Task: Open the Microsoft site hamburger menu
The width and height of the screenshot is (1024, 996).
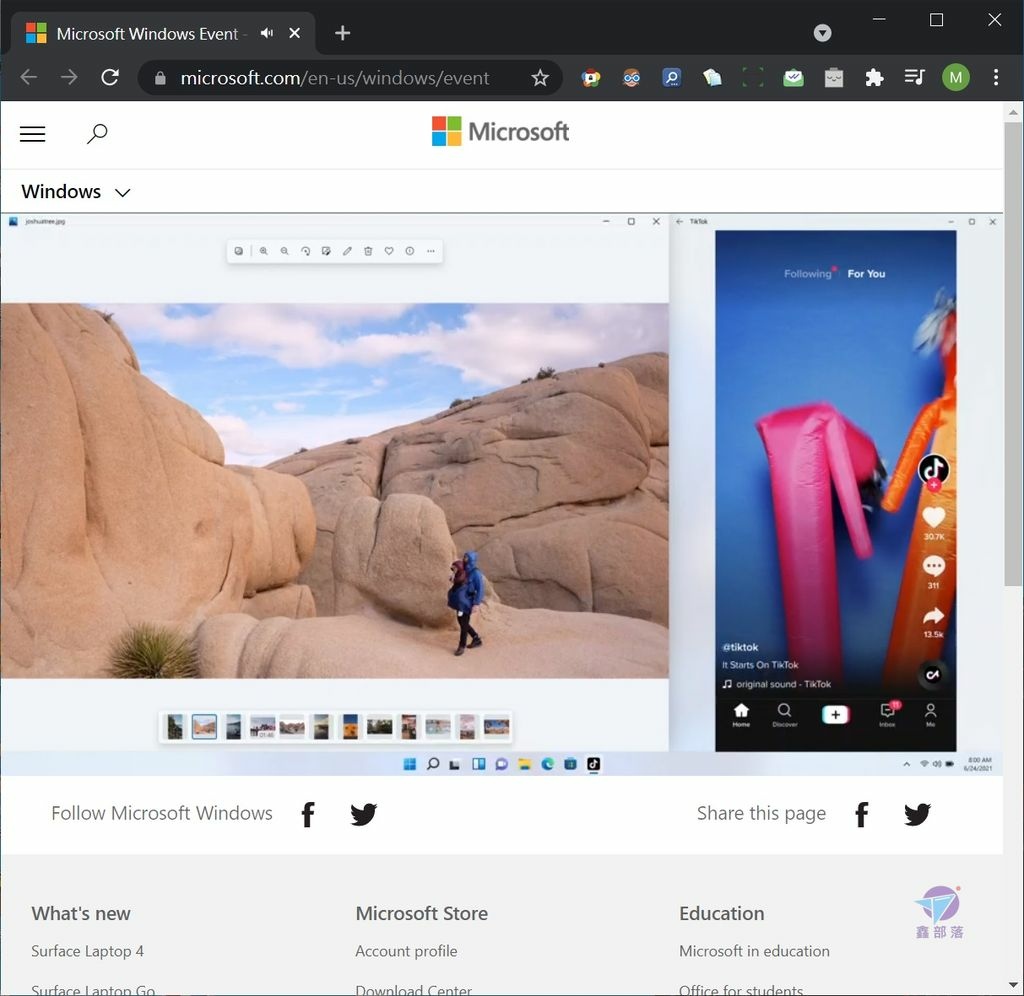Action: pos(33,134)
